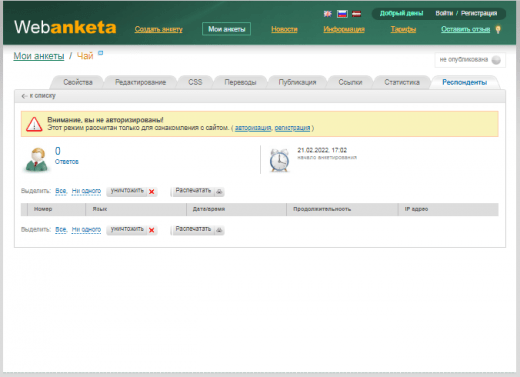The width and height of the screenshot is (520, 377).
Task: Select the Респонденты tab
Action: (464, 82)
